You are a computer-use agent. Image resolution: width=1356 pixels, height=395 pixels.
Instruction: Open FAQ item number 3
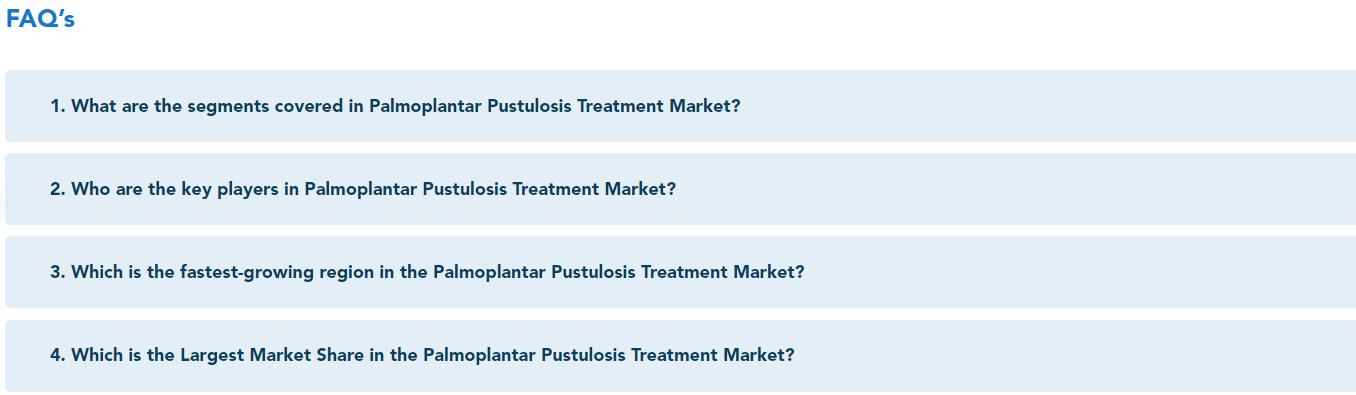[680, 272]
